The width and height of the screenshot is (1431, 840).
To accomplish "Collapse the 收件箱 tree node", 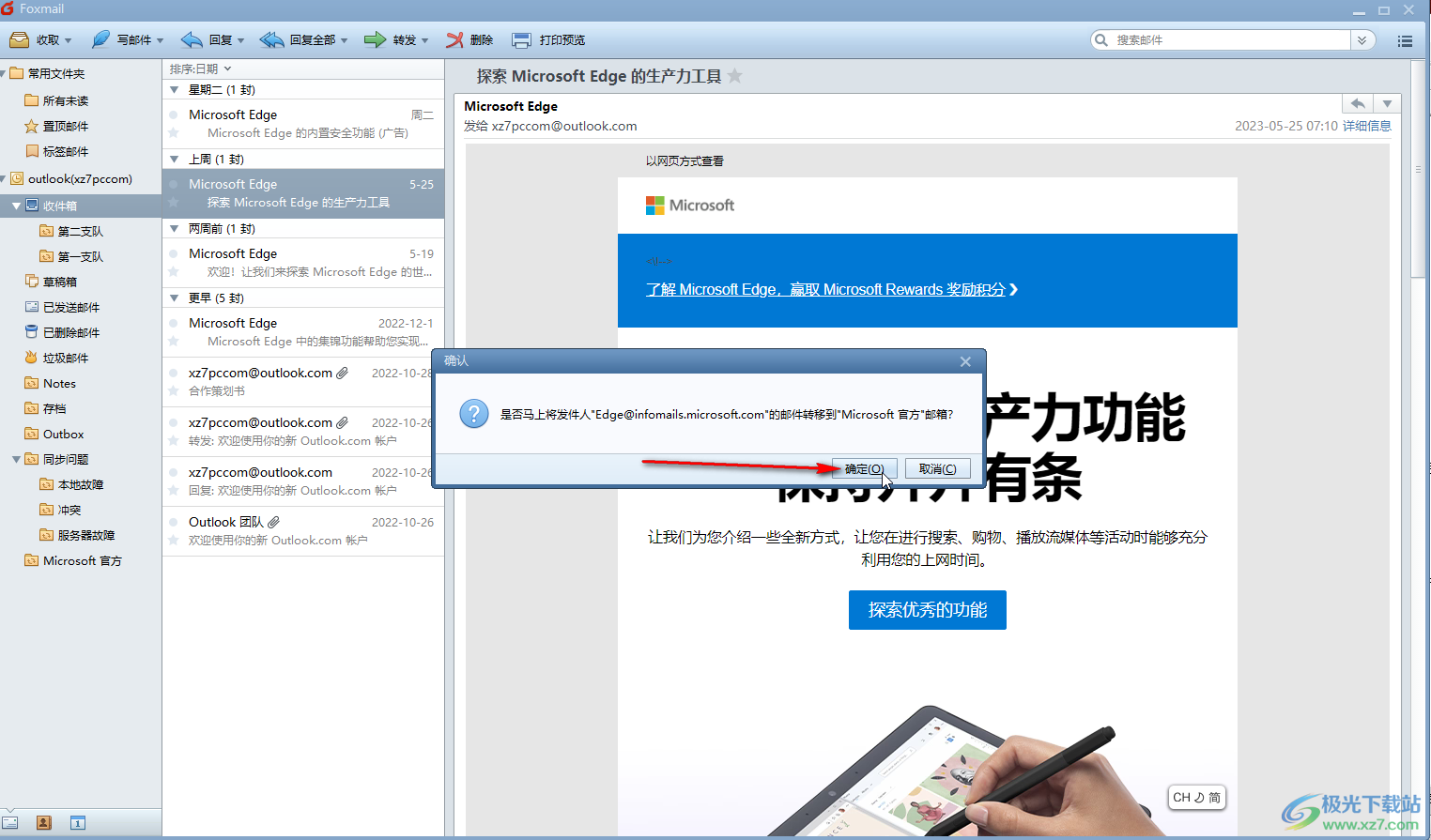I will coord(16,206).
